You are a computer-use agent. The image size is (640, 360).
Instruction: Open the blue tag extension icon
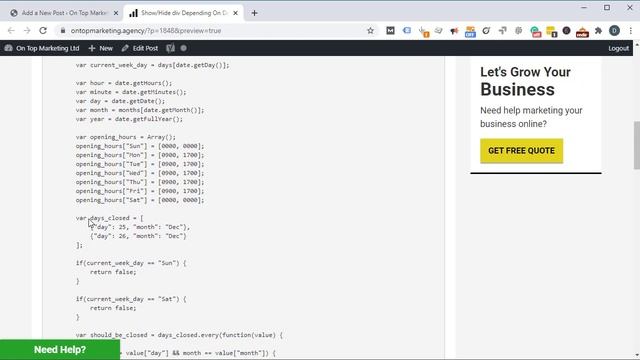pyautogui.click(x=407, y=31)
